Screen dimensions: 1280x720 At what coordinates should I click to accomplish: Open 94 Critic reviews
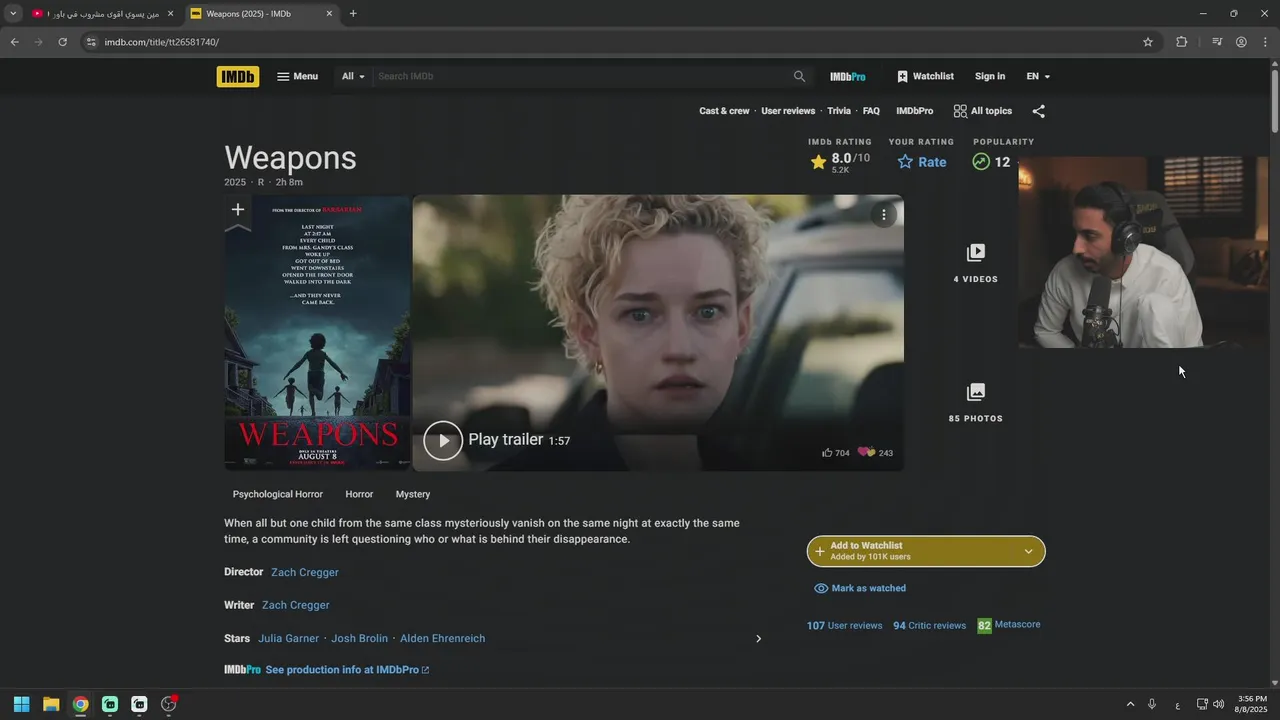tap(930, 626)
